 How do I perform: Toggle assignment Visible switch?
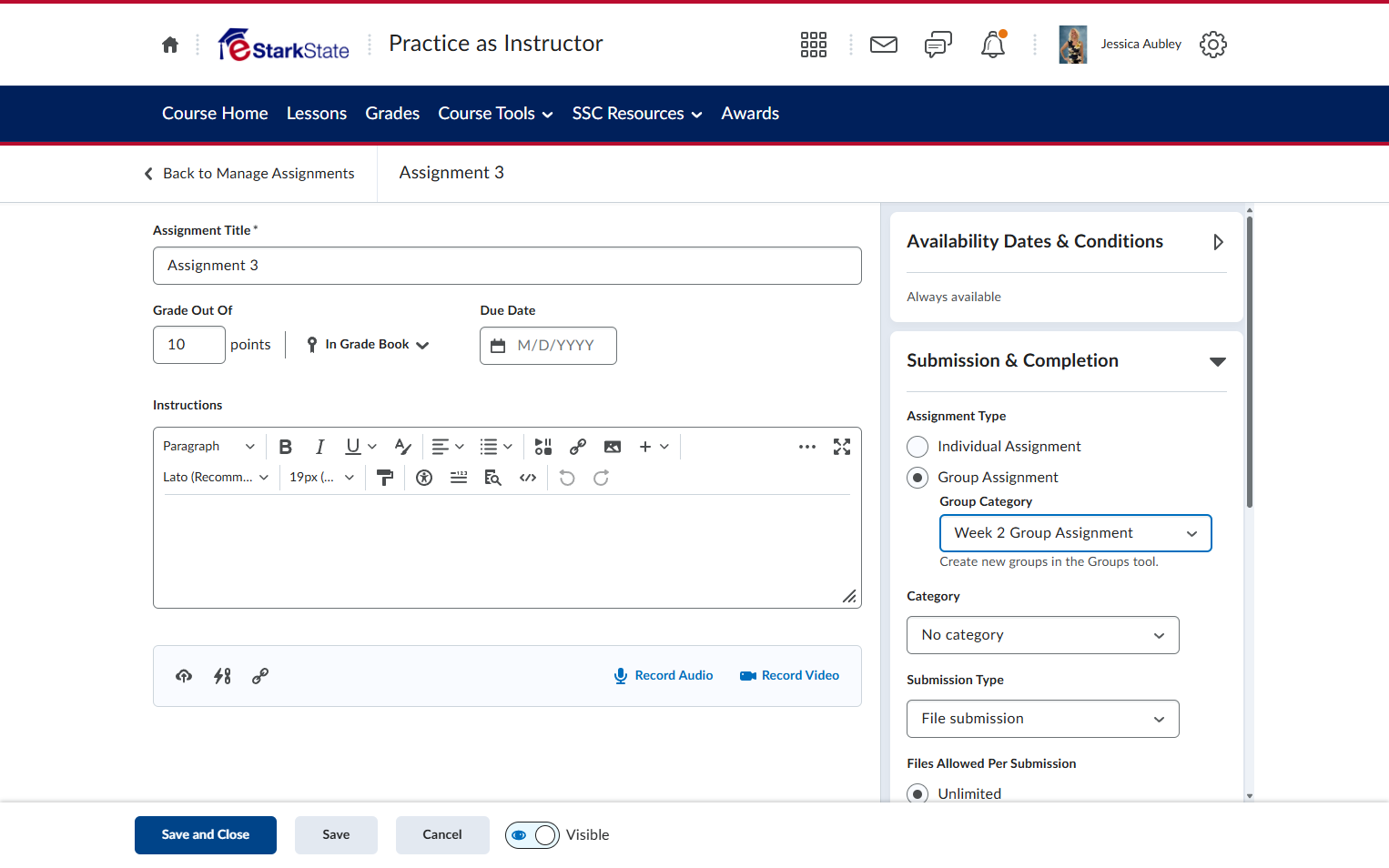(532, 835)
